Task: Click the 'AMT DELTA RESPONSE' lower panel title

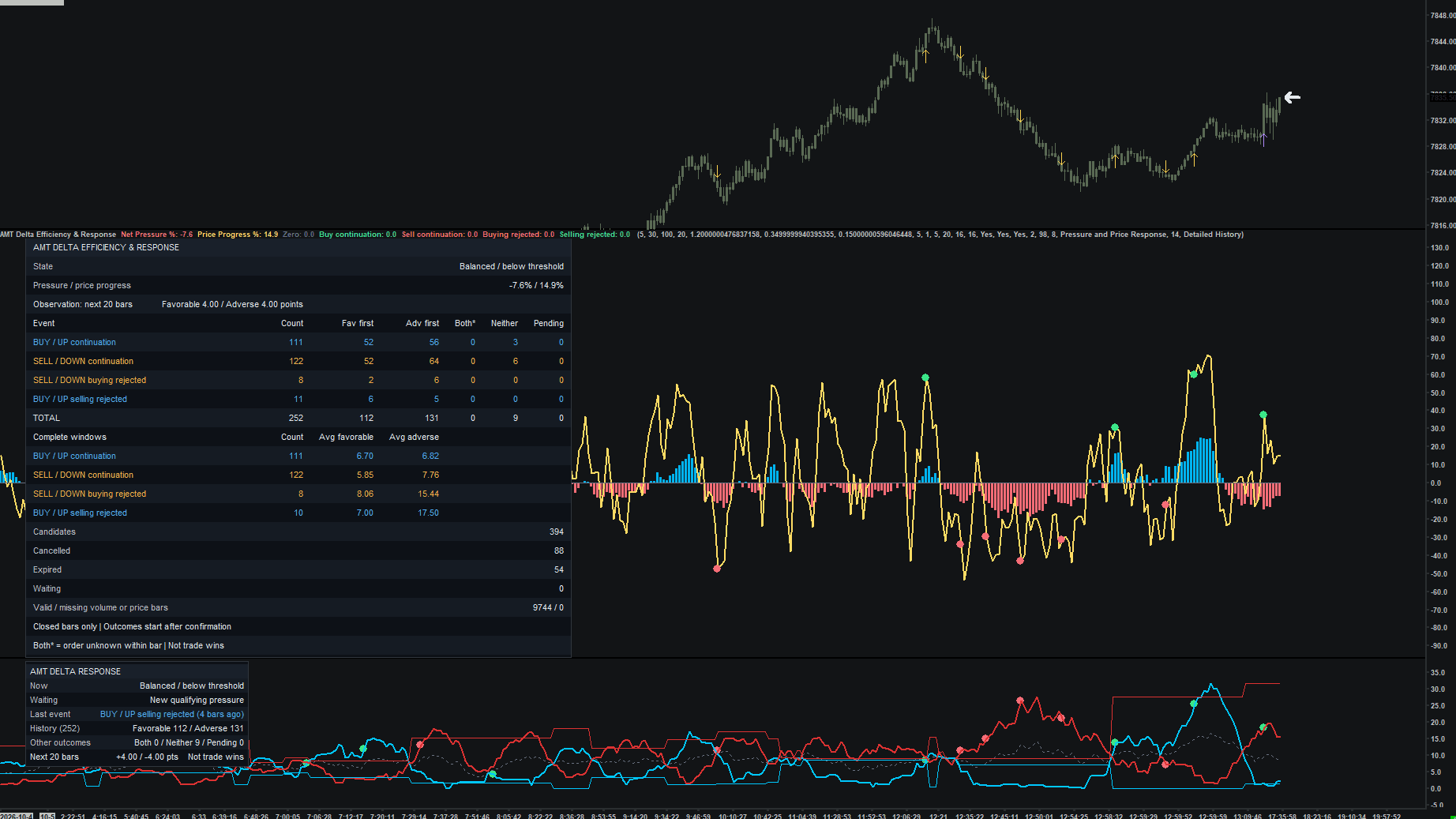Action: 75,671
